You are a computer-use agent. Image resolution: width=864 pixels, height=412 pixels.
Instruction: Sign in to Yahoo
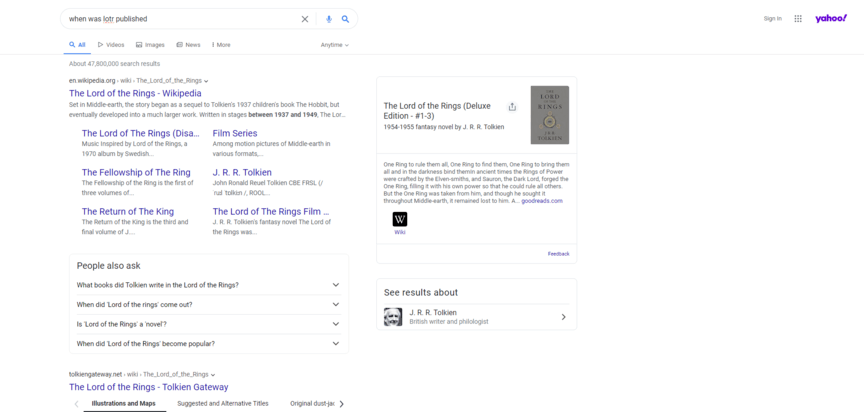pyautogui.click(x=773, y=19)
